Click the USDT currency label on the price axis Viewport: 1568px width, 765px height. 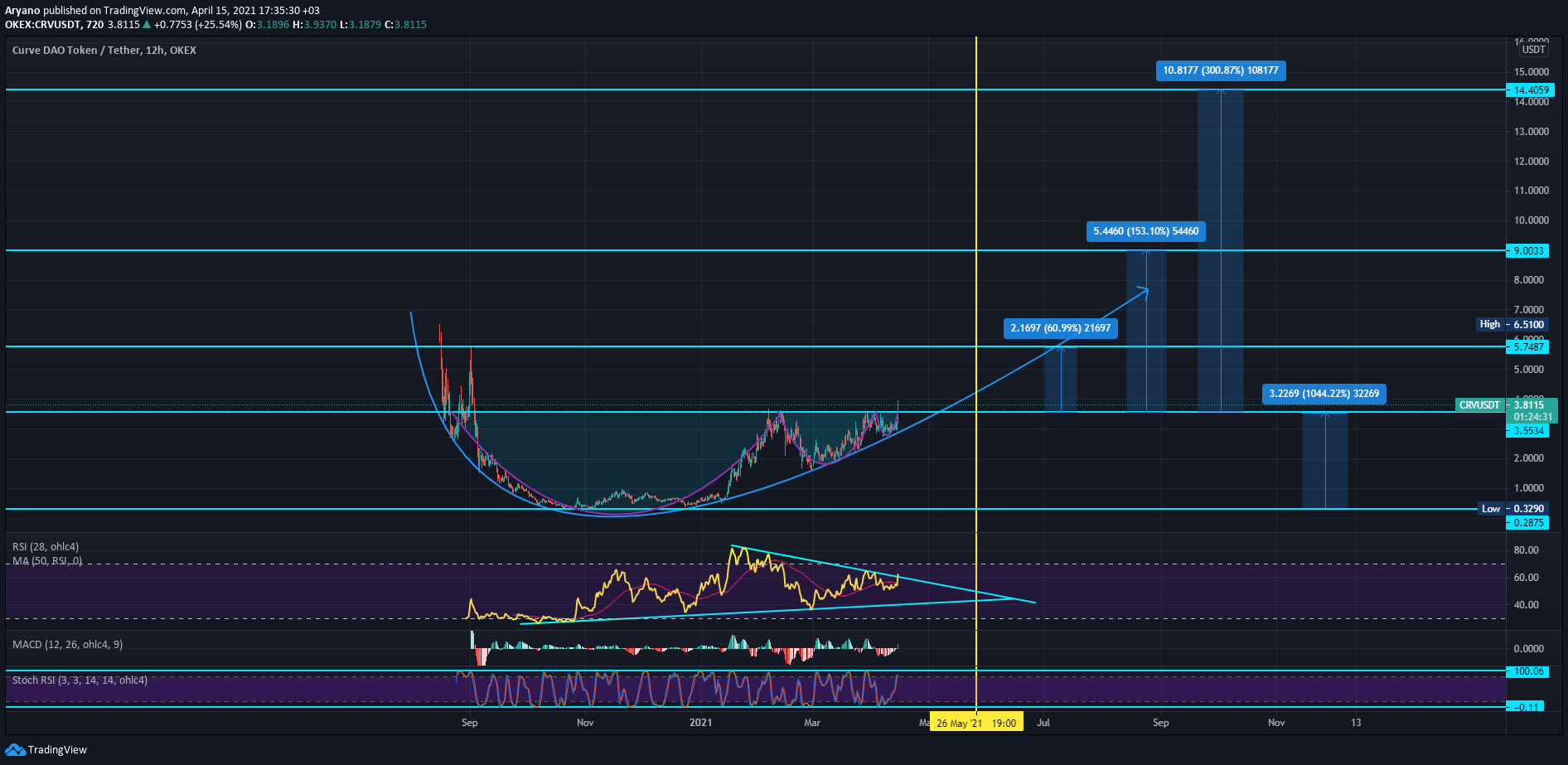tap(1533, 50)
